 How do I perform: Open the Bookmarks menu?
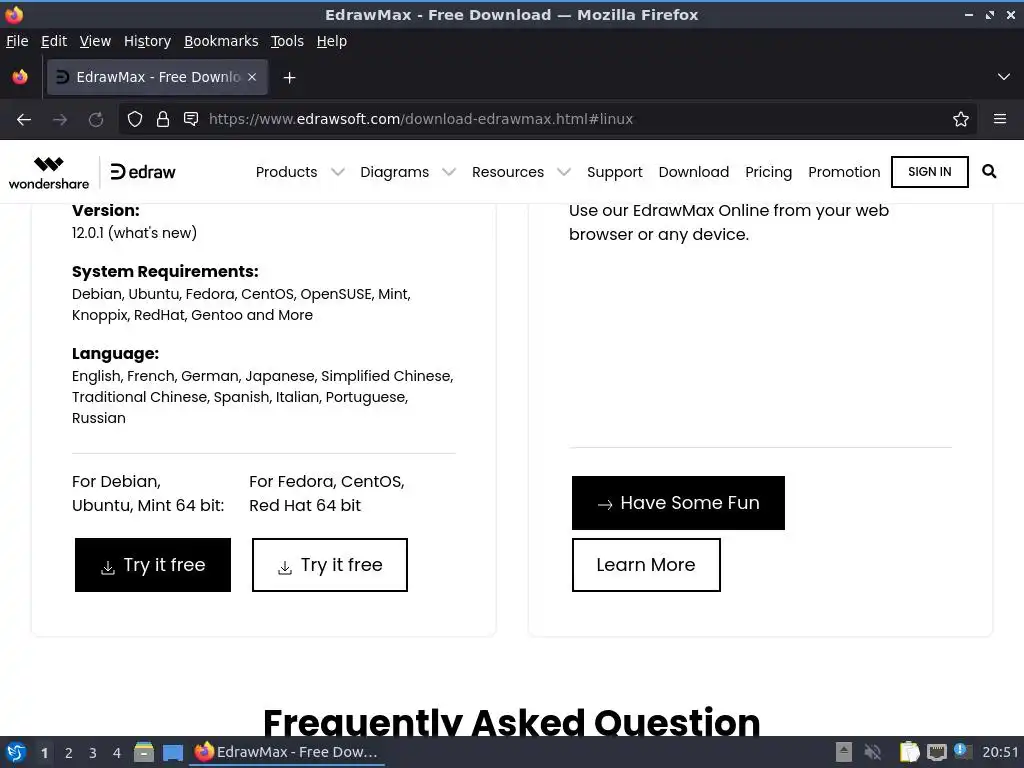click(x=221, y=41)
